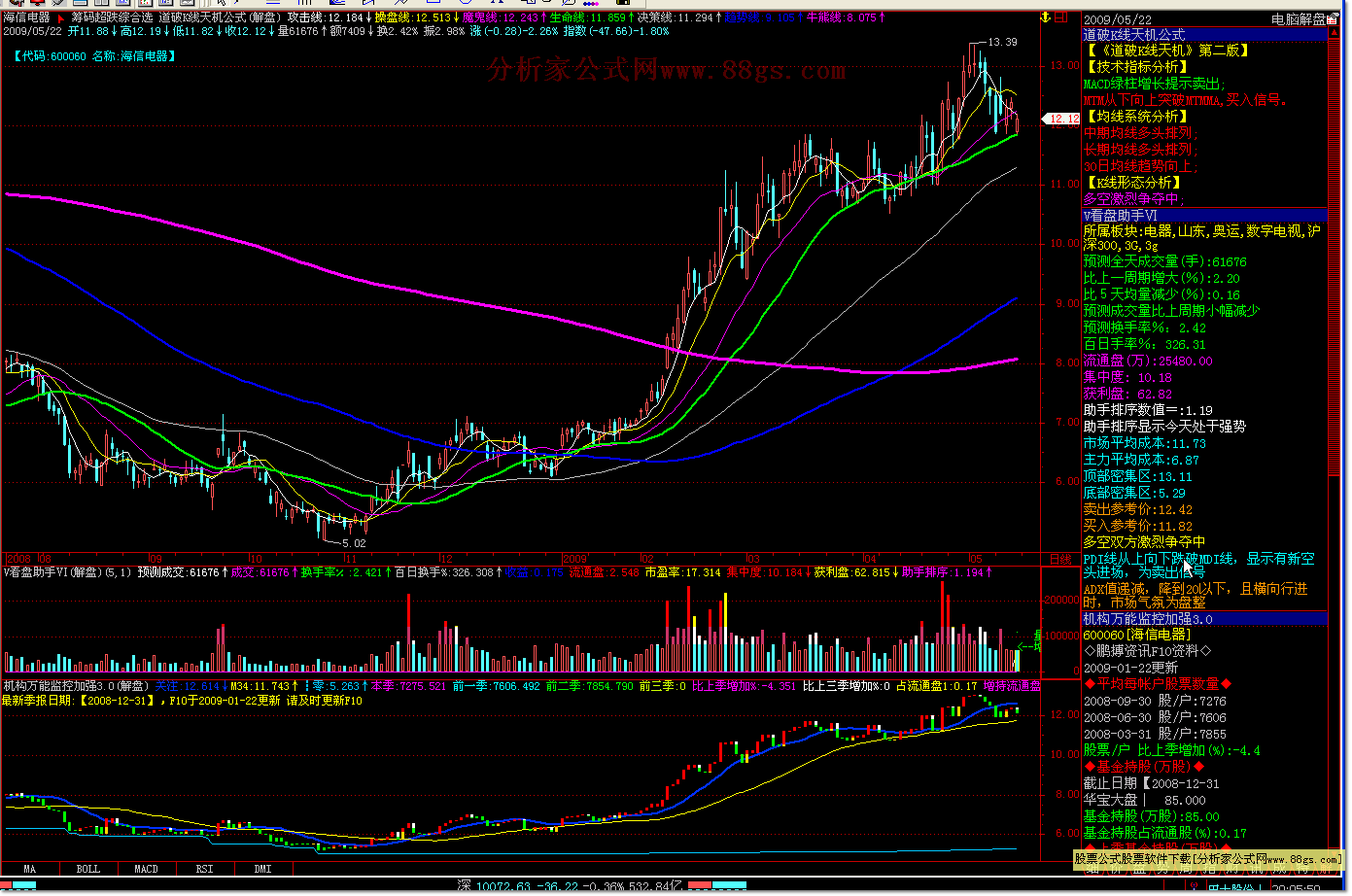The width and height of the screenshot is (1352, 896).
Task: Click the 【均线系统分析】 heading
Action: click(1135, 117)
